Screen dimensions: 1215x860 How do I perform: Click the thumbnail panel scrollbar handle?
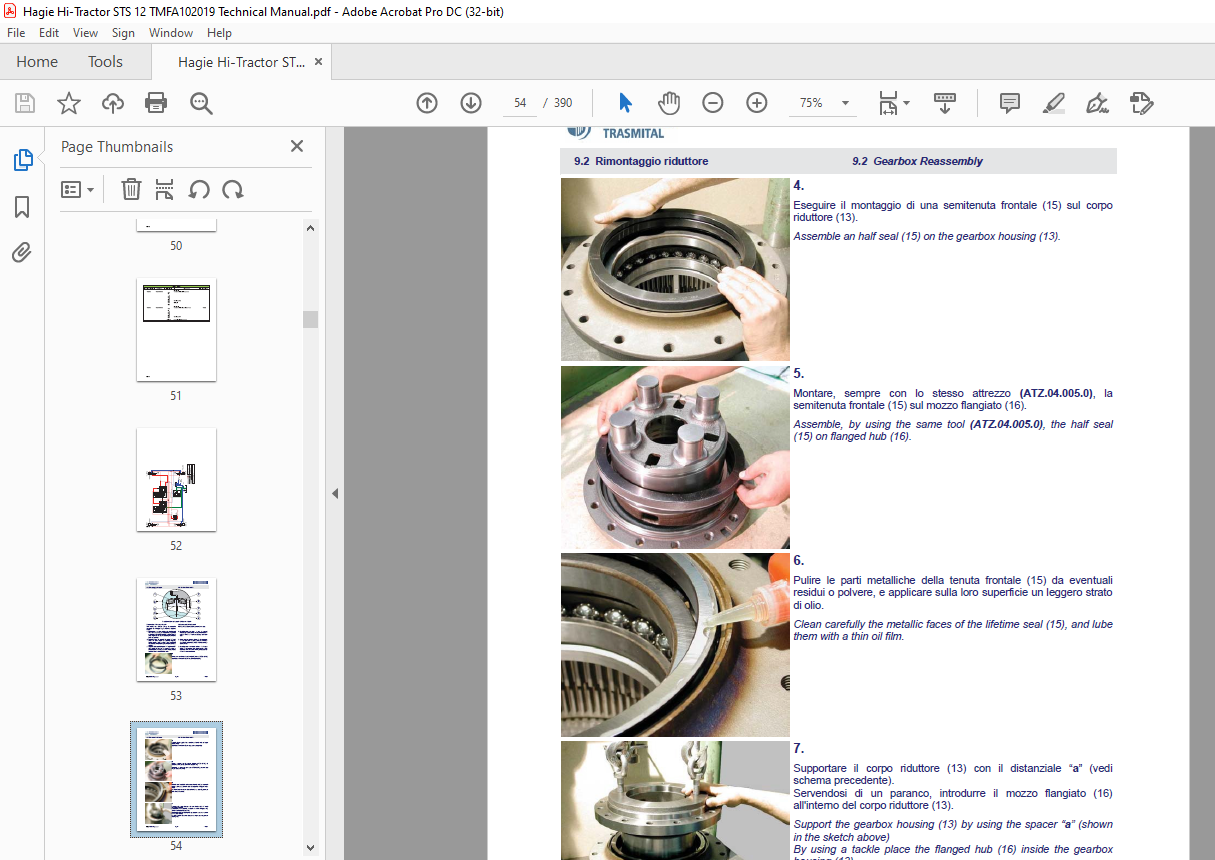point(310,319)
